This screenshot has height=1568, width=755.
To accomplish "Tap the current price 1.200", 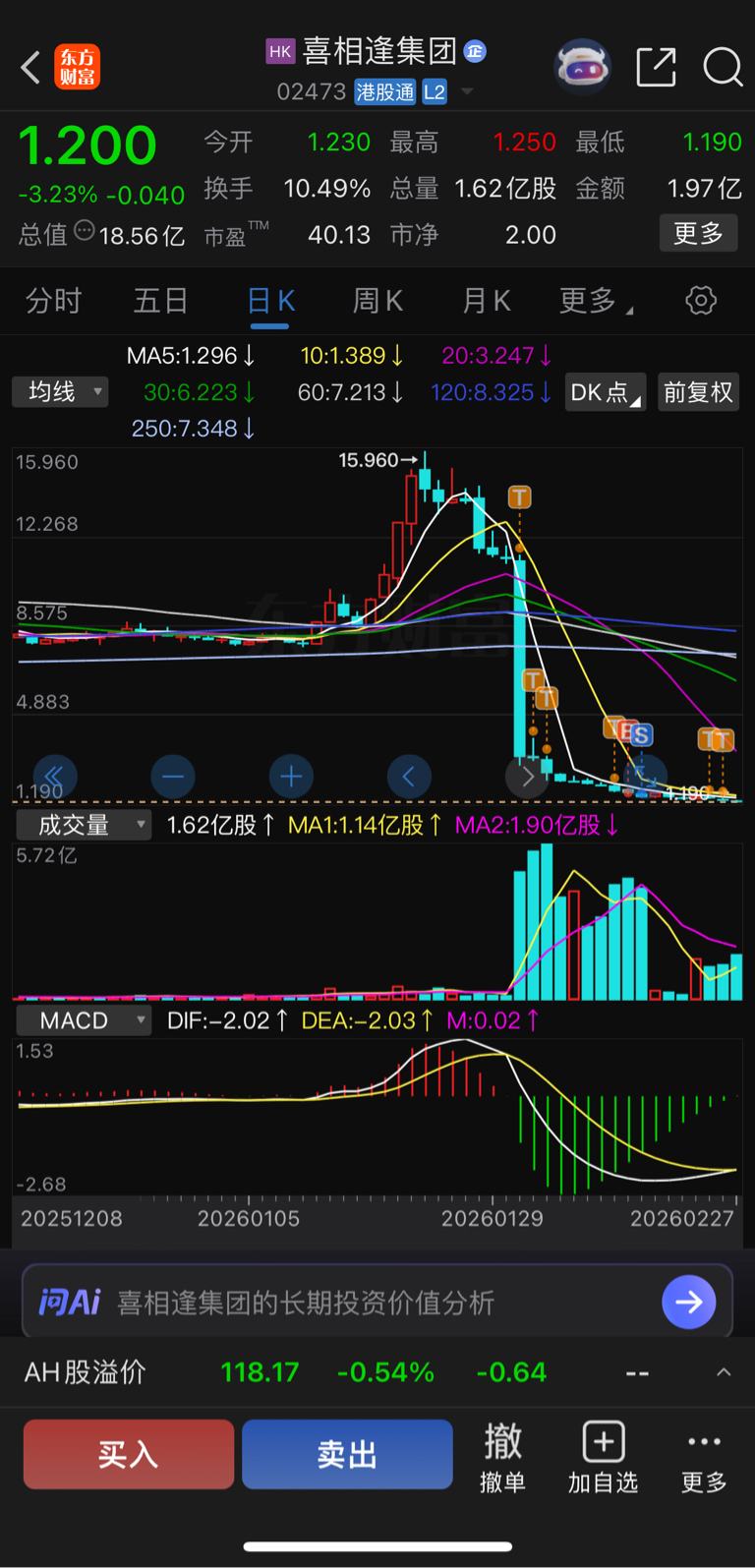I will coord(87,145).
